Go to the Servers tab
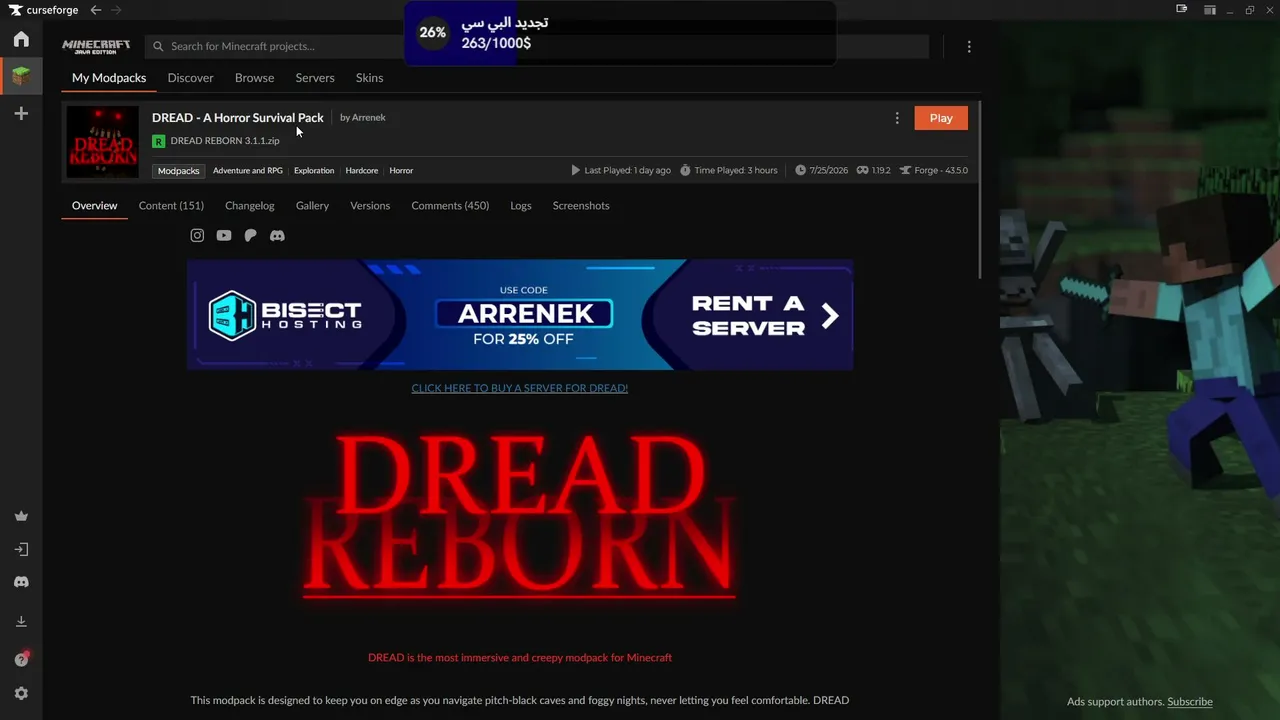The width and height of the screenshot is (1280, 720). [x=315, y=78]
